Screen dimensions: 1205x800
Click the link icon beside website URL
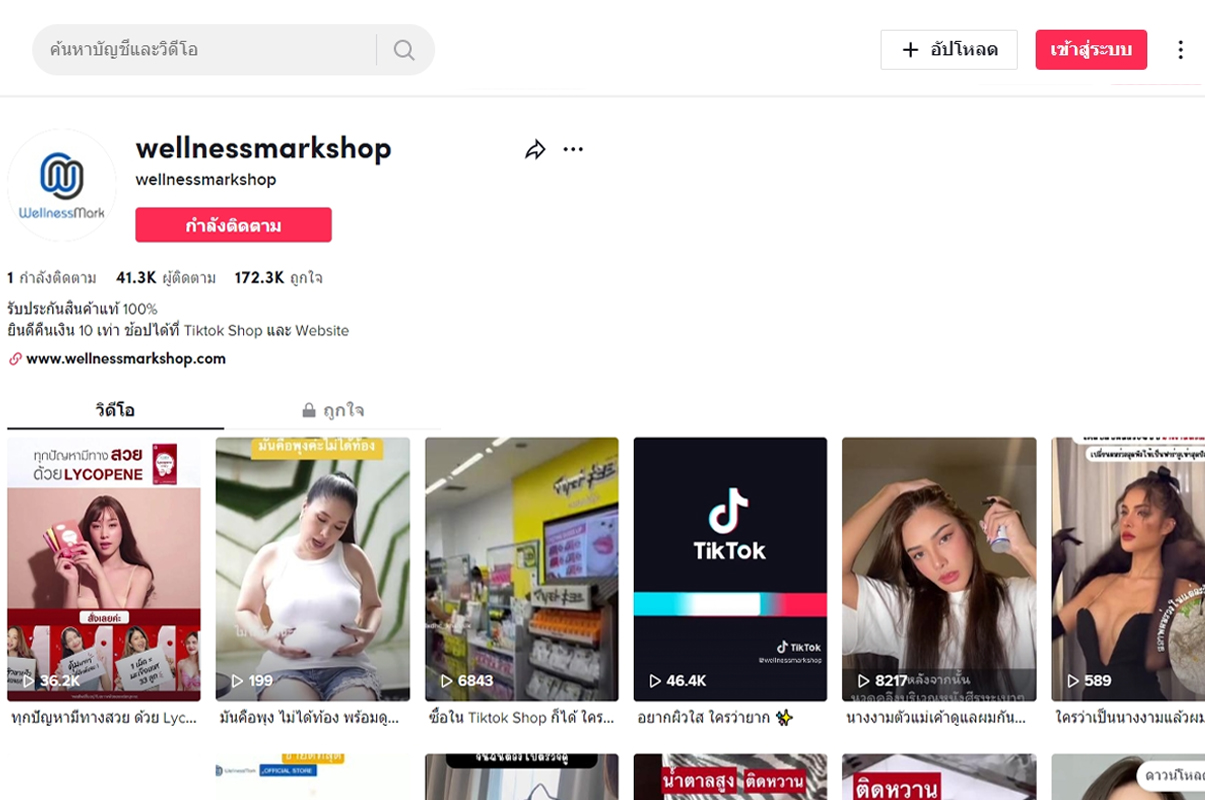tap(15, 359)
